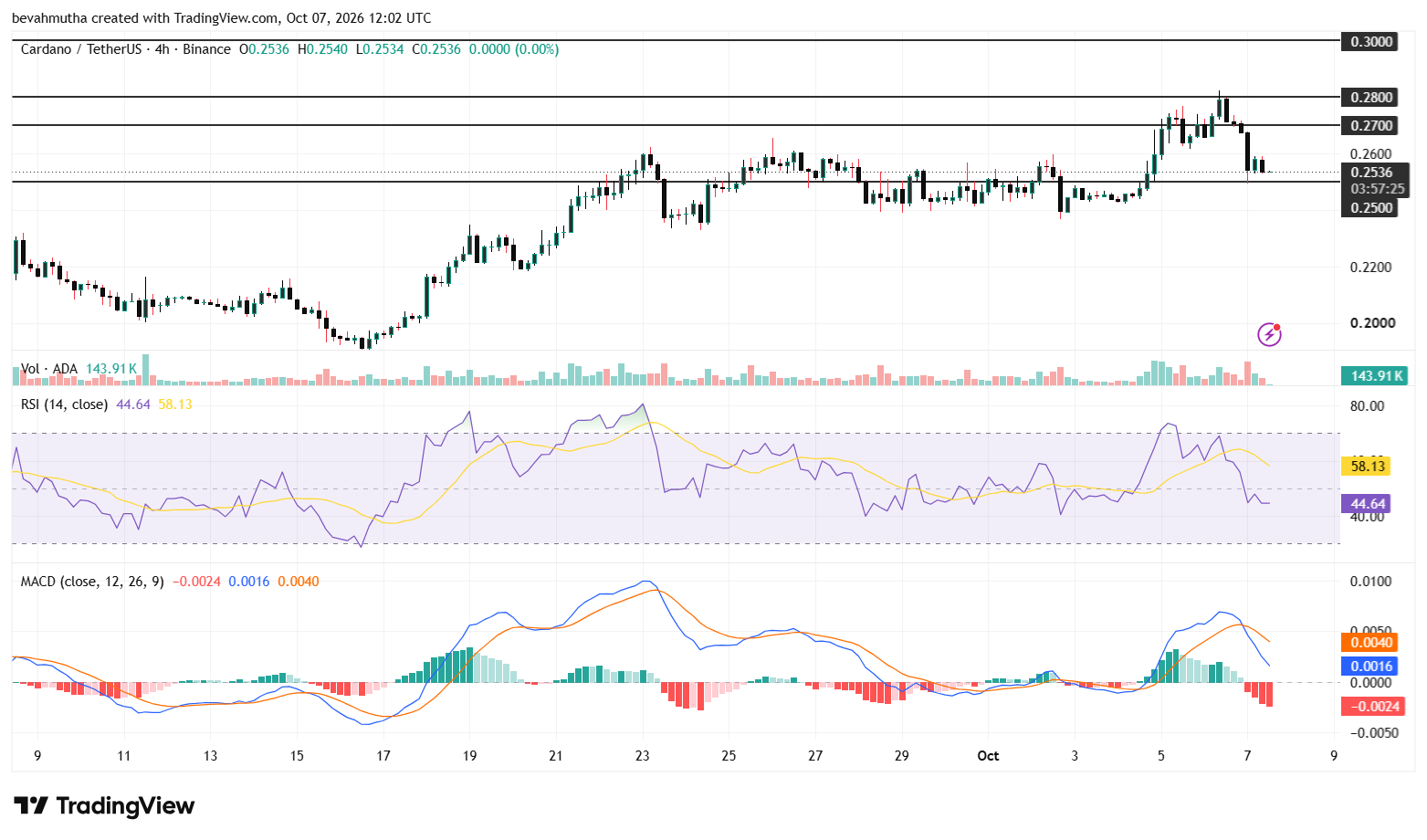Click the orange 0.0040 MACD axis label
The height and width of the screenshot is (840, 1427).
[x=1369, y=642]
